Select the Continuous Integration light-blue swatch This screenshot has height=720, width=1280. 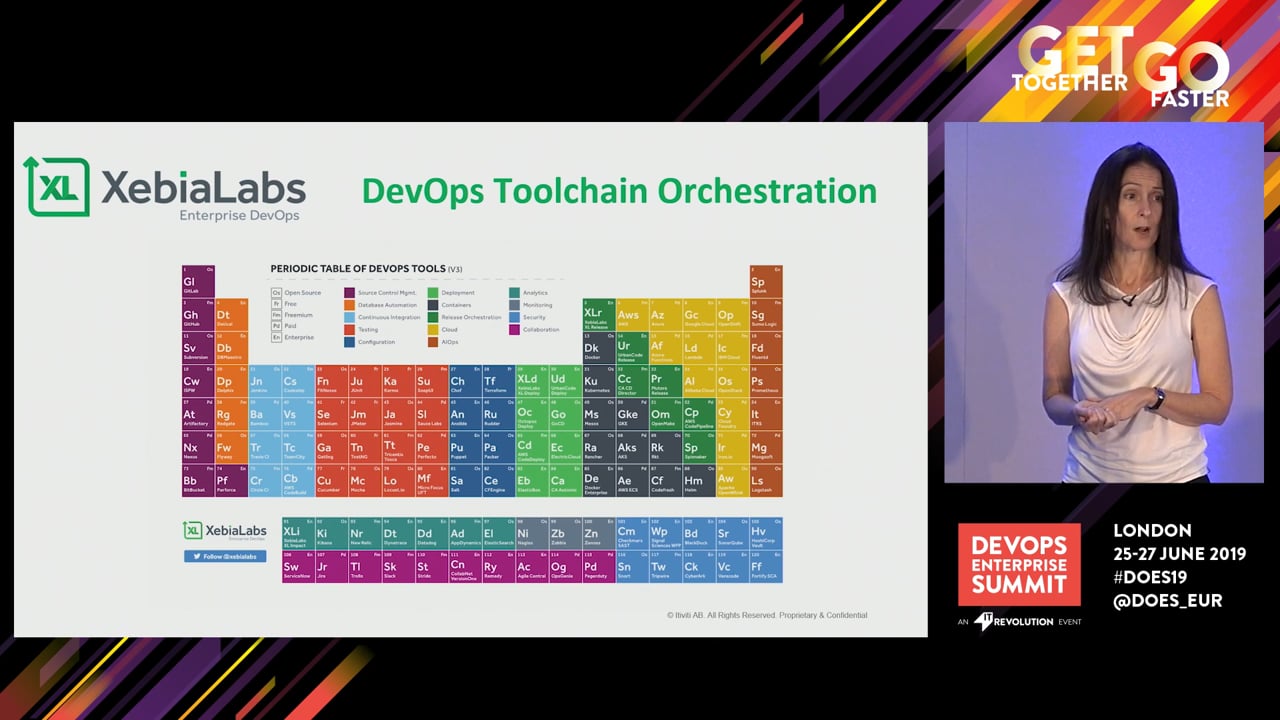(349, 317)
